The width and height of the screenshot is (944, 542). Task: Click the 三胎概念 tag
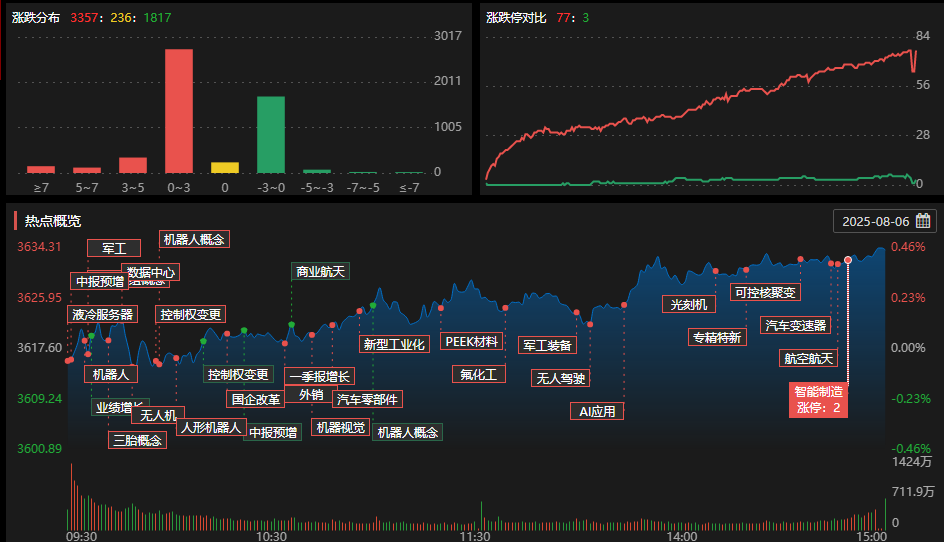pyautogui.click(x=138, y=440)
